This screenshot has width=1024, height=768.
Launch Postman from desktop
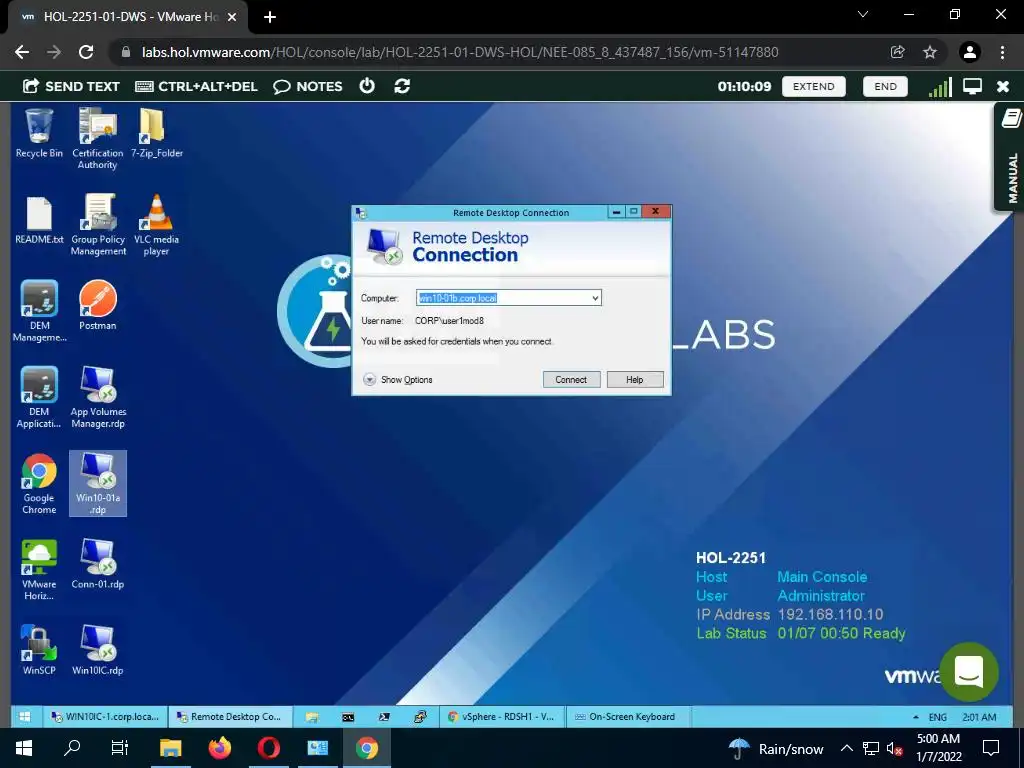pyautogui.click(x=98, y=306)
